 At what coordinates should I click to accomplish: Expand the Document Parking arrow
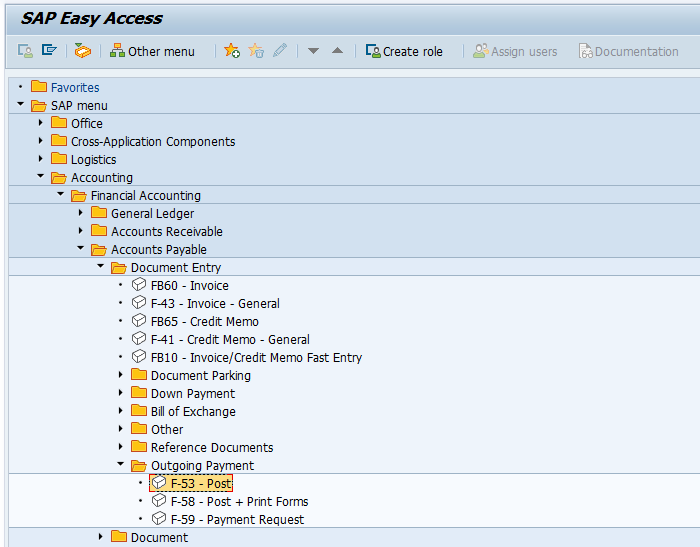(121, 374)
